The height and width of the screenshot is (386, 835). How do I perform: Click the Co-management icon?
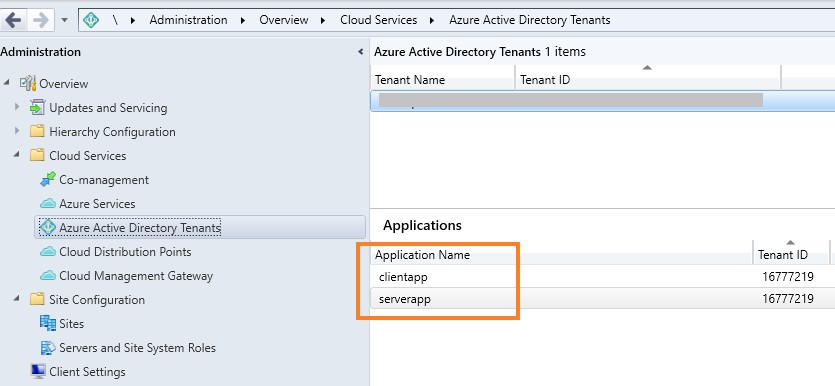click(x=48, y=179)
